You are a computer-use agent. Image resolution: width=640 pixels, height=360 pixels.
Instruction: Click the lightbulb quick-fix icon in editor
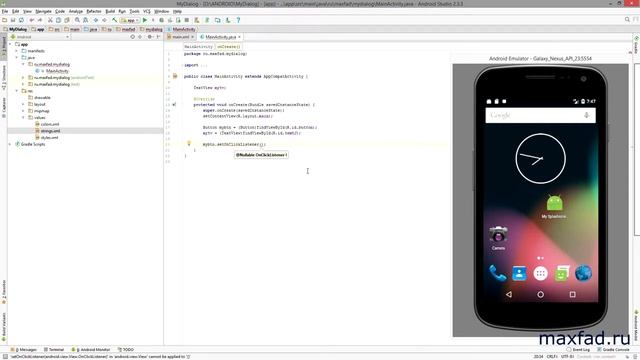[189, 143]
